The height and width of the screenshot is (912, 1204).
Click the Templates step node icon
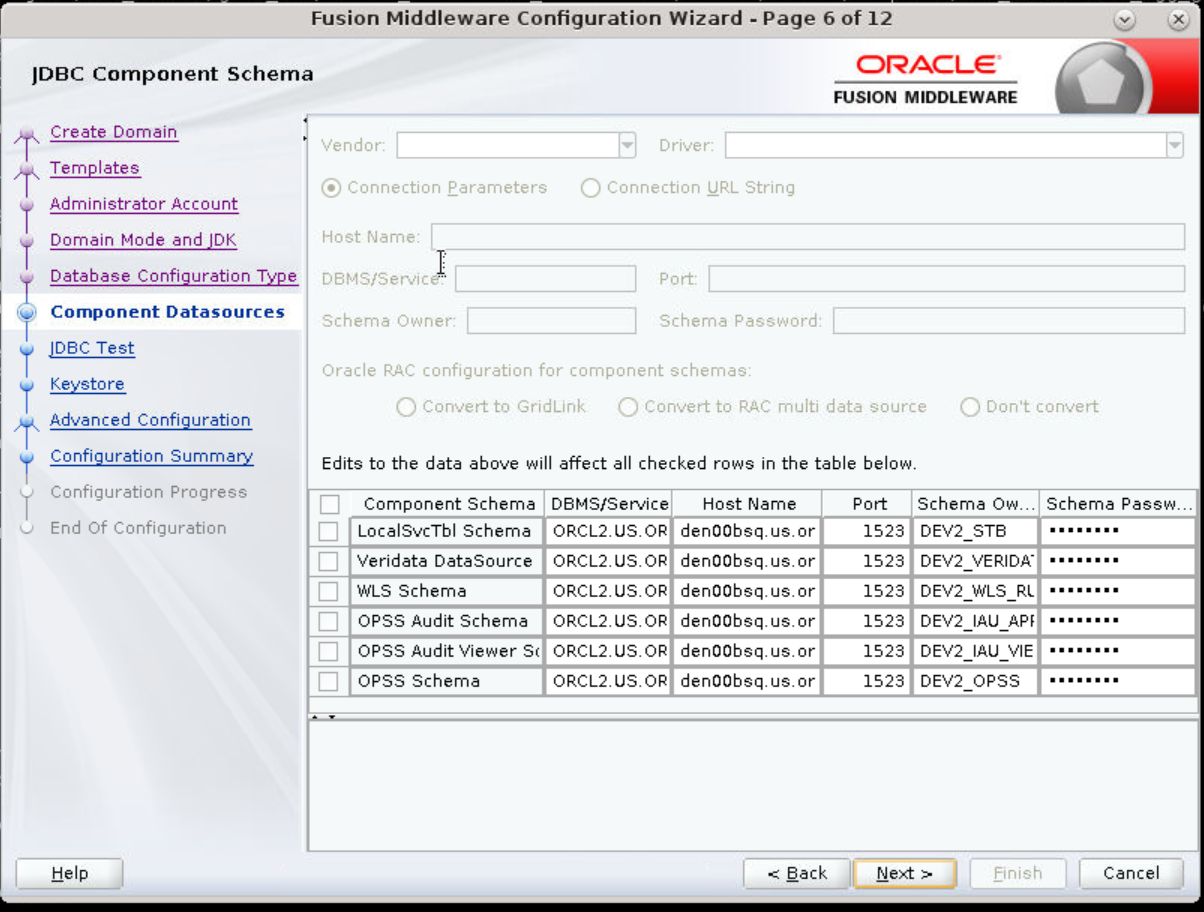[x=27, y=172]
